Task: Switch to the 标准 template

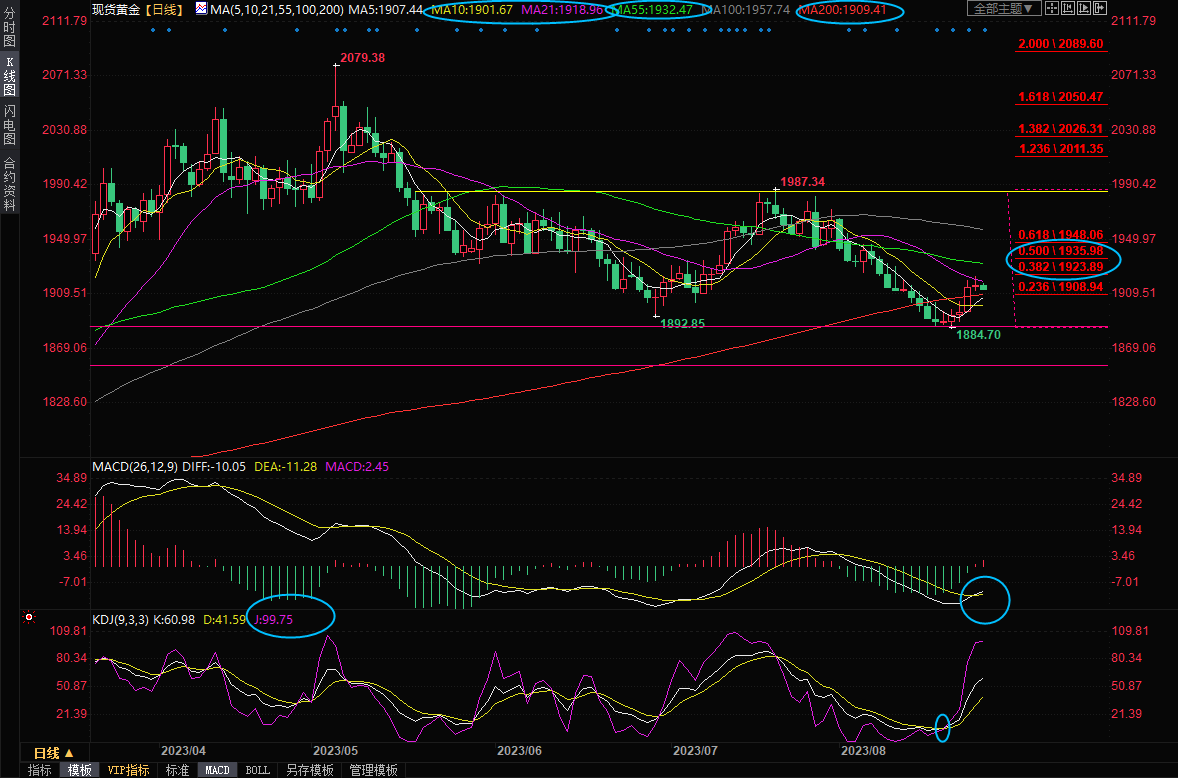Action: (177, 770)
